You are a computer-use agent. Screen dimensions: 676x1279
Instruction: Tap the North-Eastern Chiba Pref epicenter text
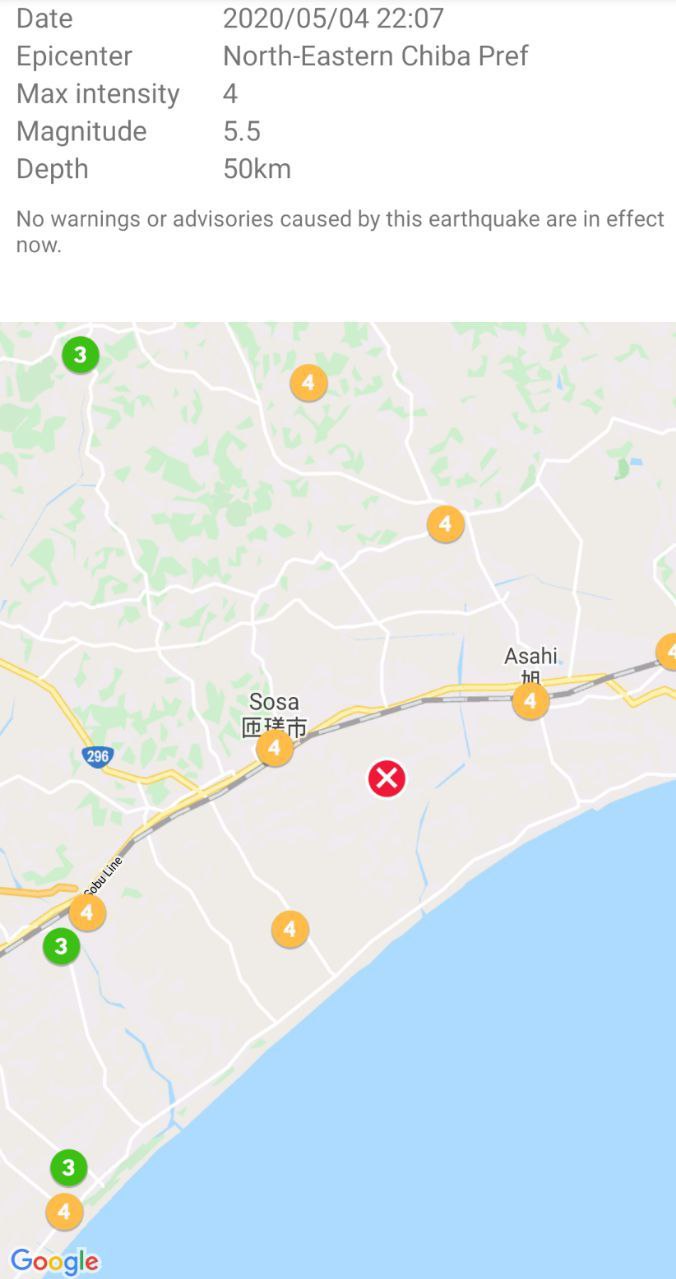(x=376, y=56)
